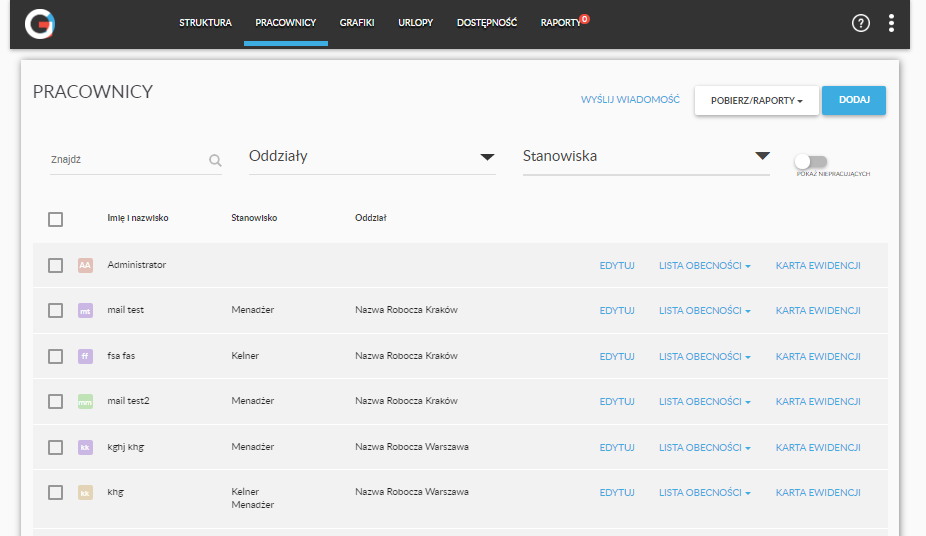Click the khg row avatar badge

(85, 492)
